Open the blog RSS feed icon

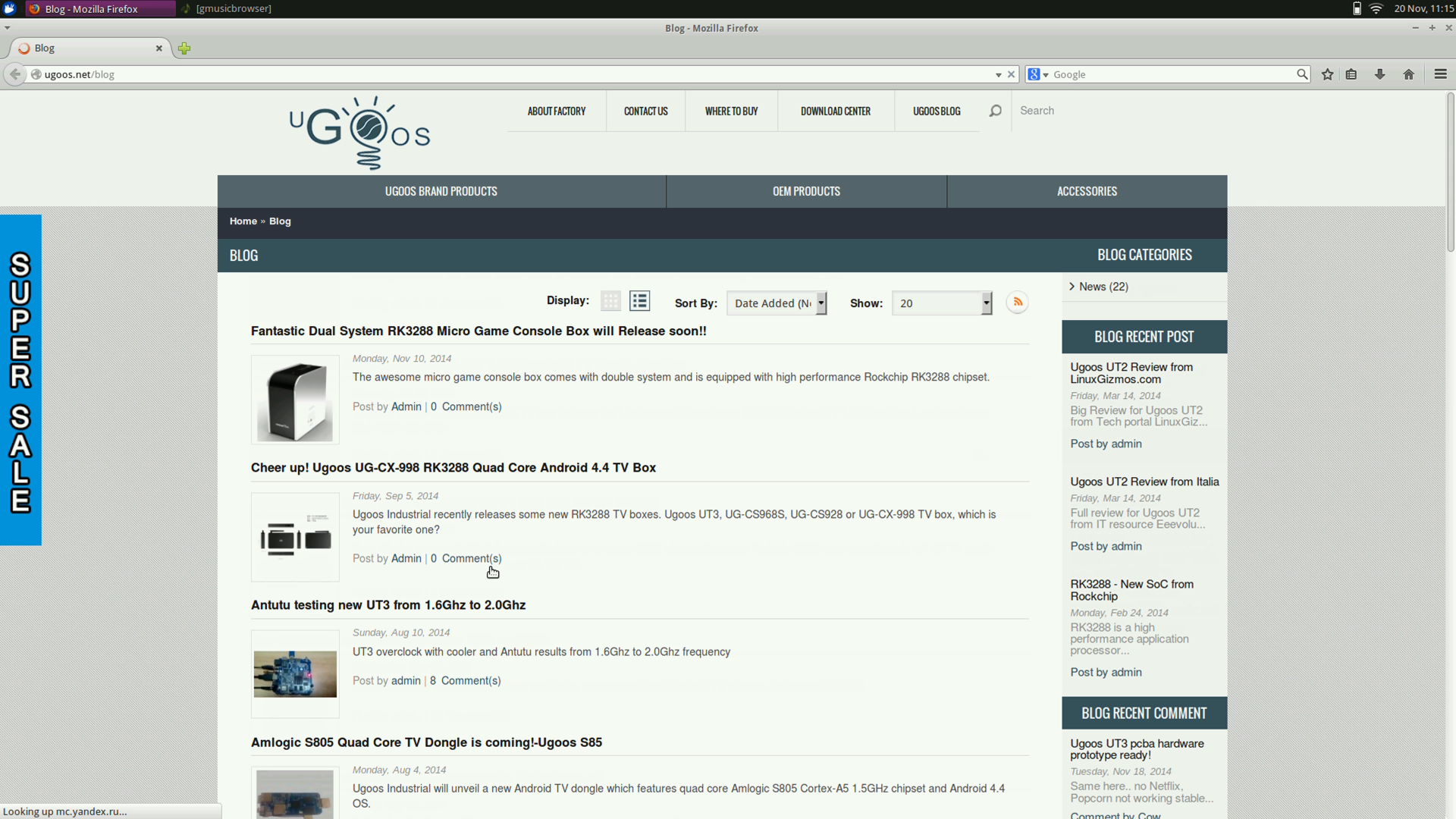[x=1017, y=303]
